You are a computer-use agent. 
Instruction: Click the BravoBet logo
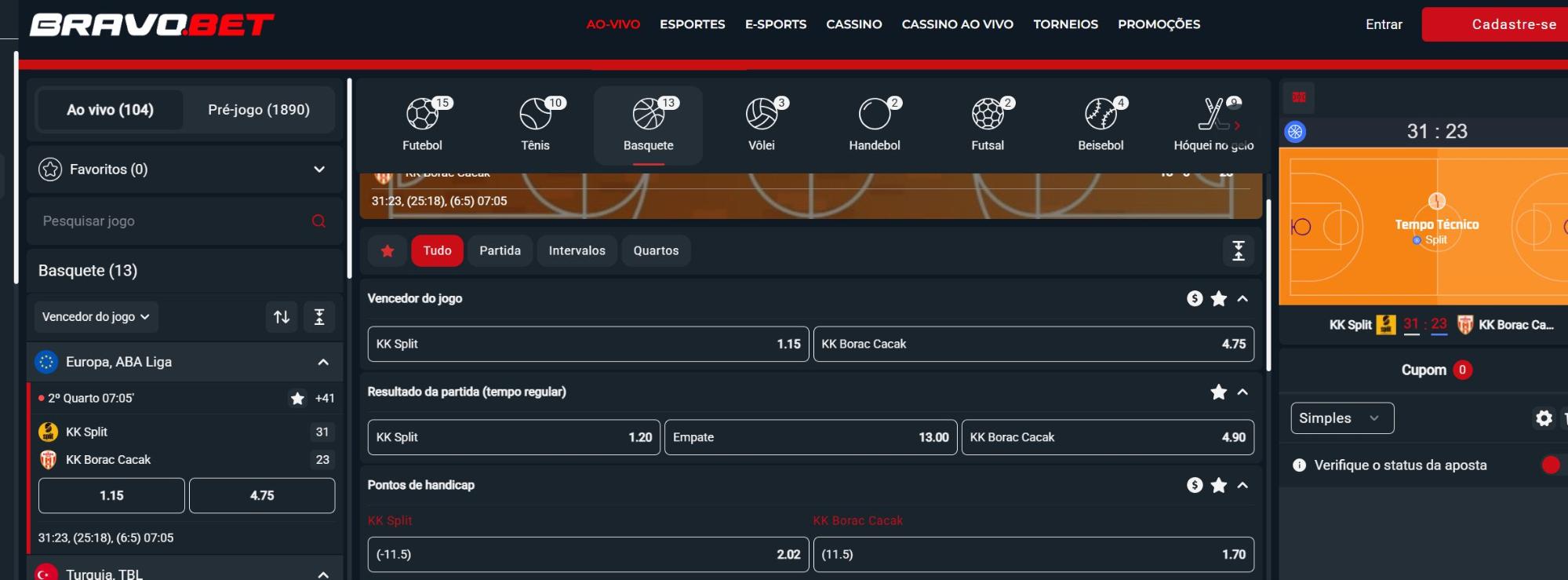point(151,24)
